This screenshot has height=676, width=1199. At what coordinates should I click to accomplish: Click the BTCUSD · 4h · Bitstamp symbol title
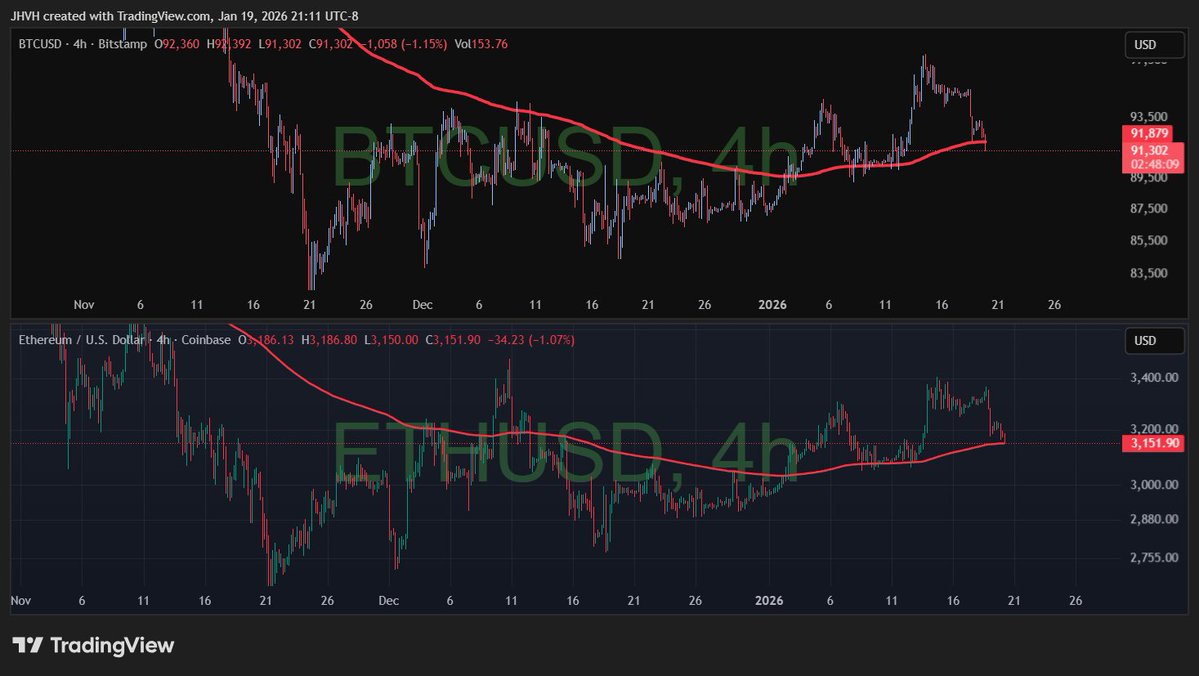83,44
